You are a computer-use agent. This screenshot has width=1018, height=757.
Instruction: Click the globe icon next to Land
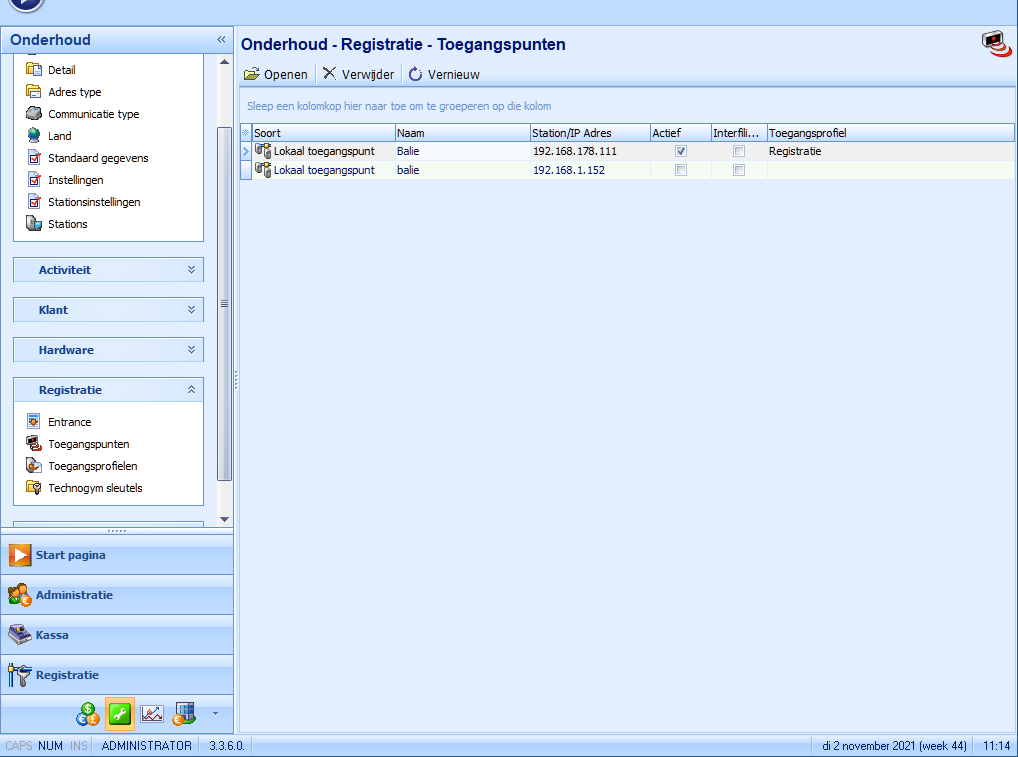click(33, 136)
